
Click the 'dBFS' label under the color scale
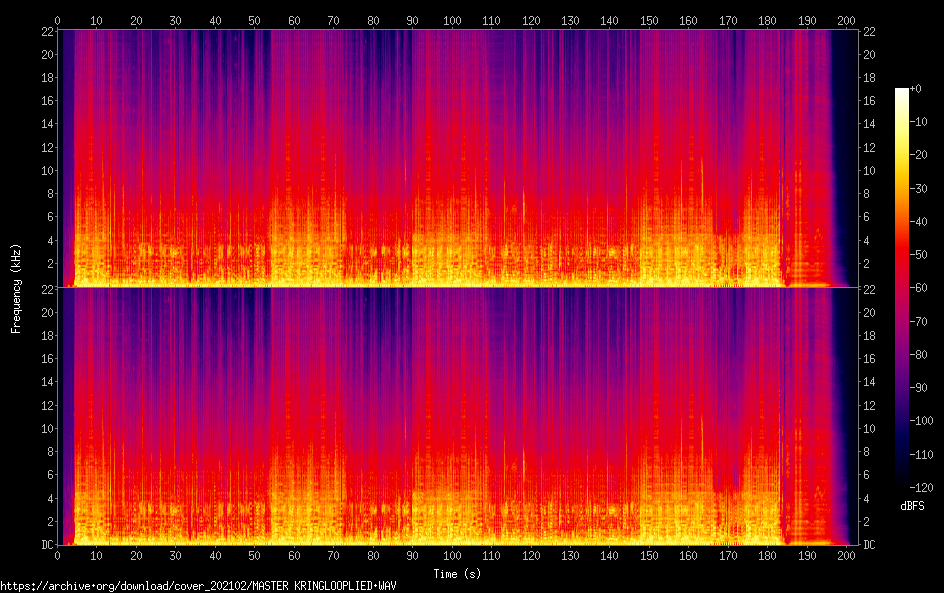[912, 506]
